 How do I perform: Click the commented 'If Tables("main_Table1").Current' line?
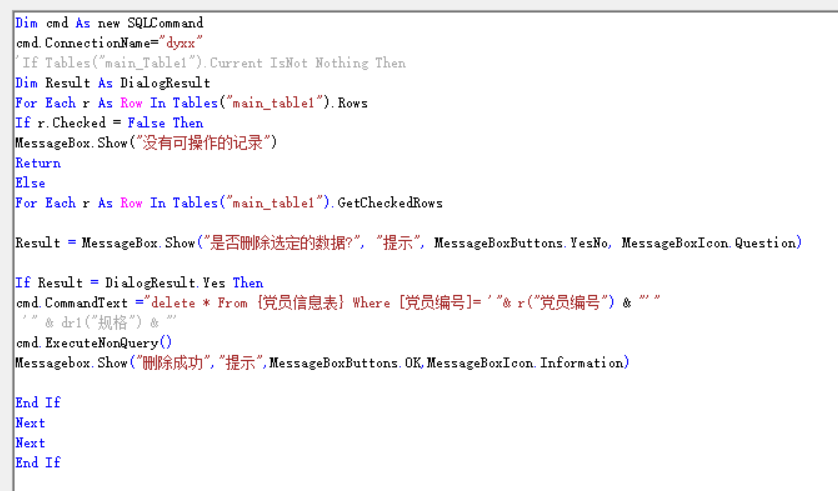tap(211, 63)
